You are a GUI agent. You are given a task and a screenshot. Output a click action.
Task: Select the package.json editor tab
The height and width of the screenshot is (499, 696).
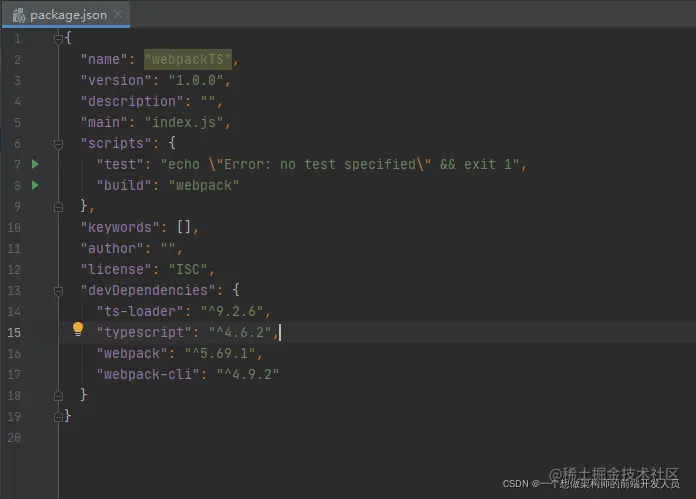(66, 15)
